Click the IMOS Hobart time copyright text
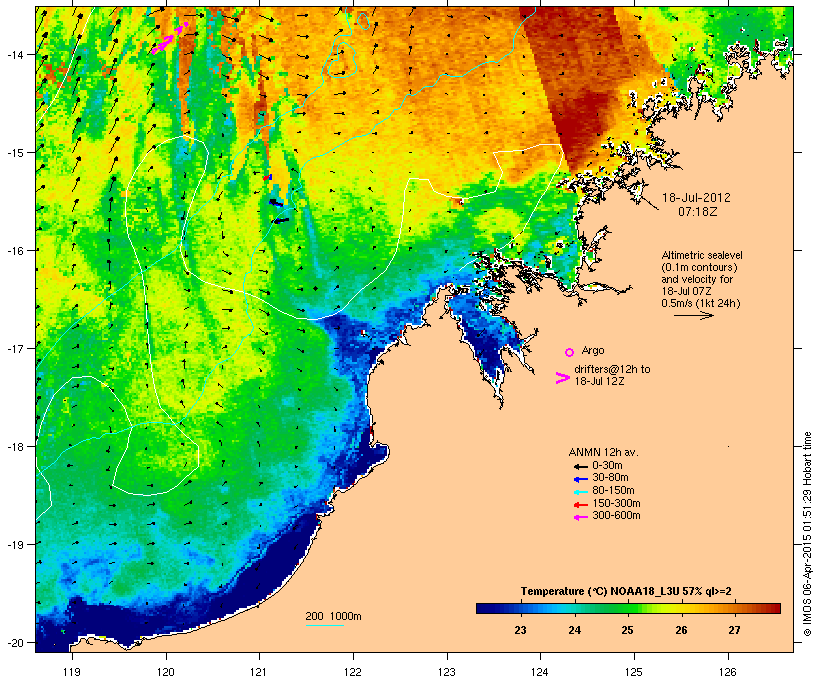This screenshot has height=680, width=820. 807,534
